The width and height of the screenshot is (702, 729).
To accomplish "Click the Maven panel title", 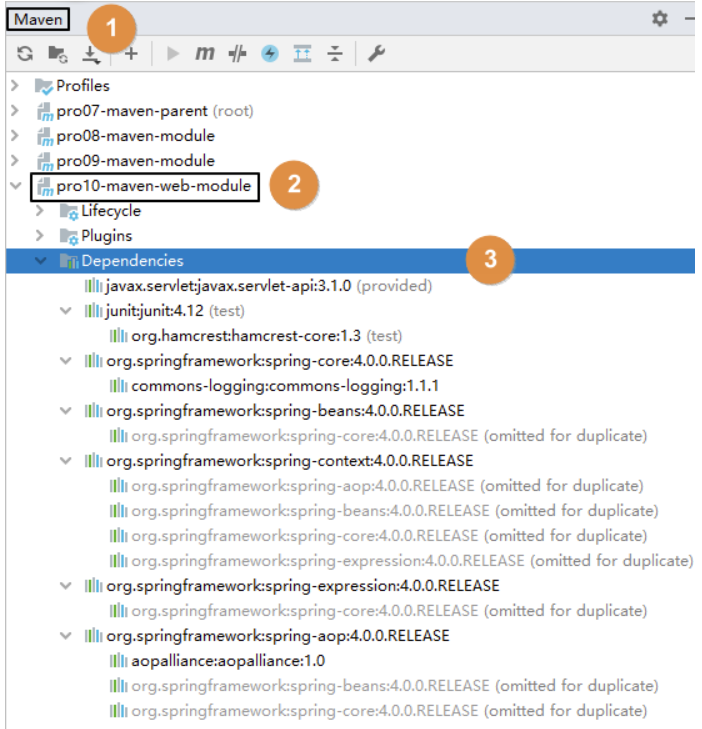I will 38,20.
